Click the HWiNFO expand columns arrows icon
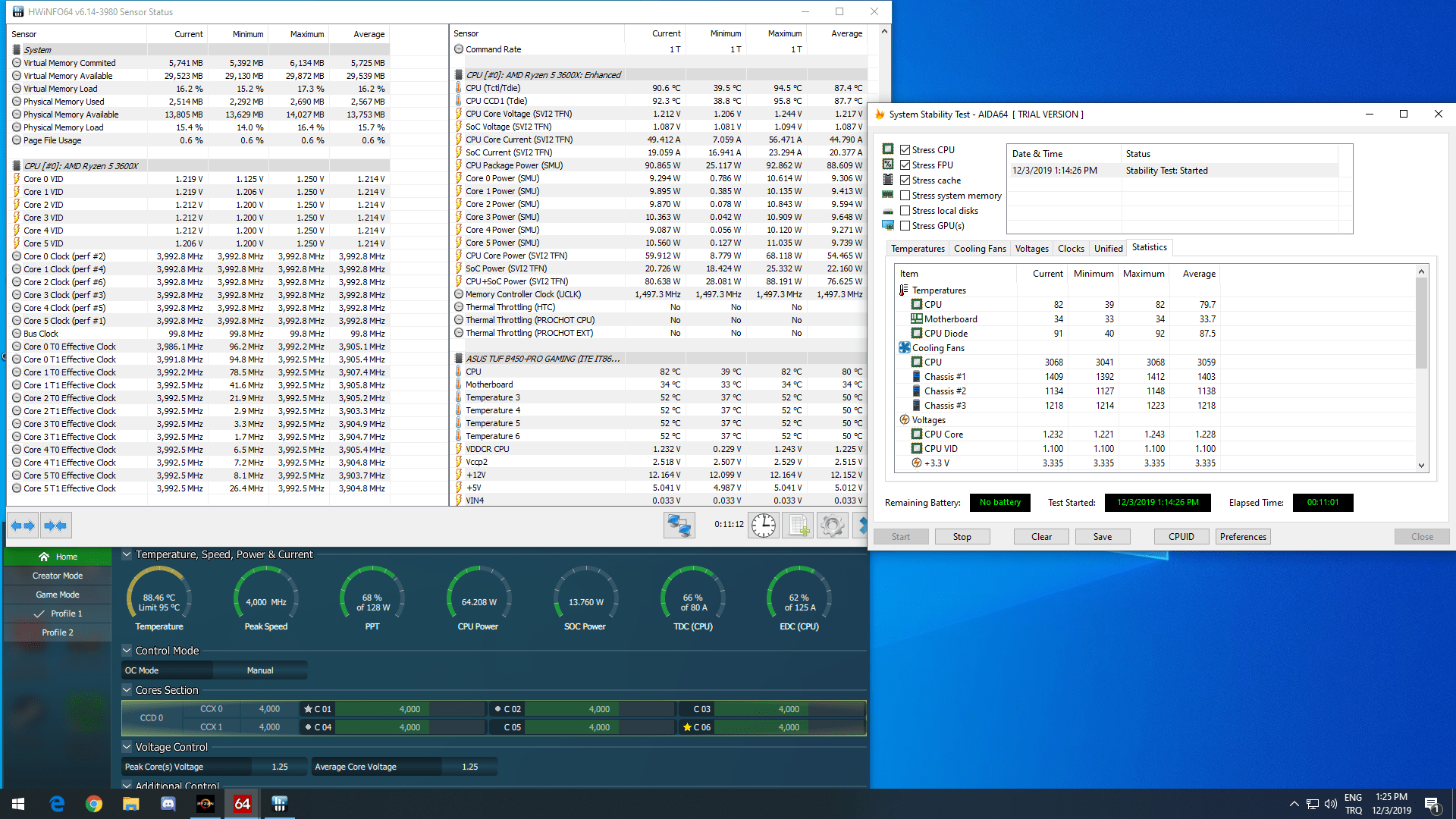The height and width of the screenshot is (819, 1456). (x=23, y=526)
